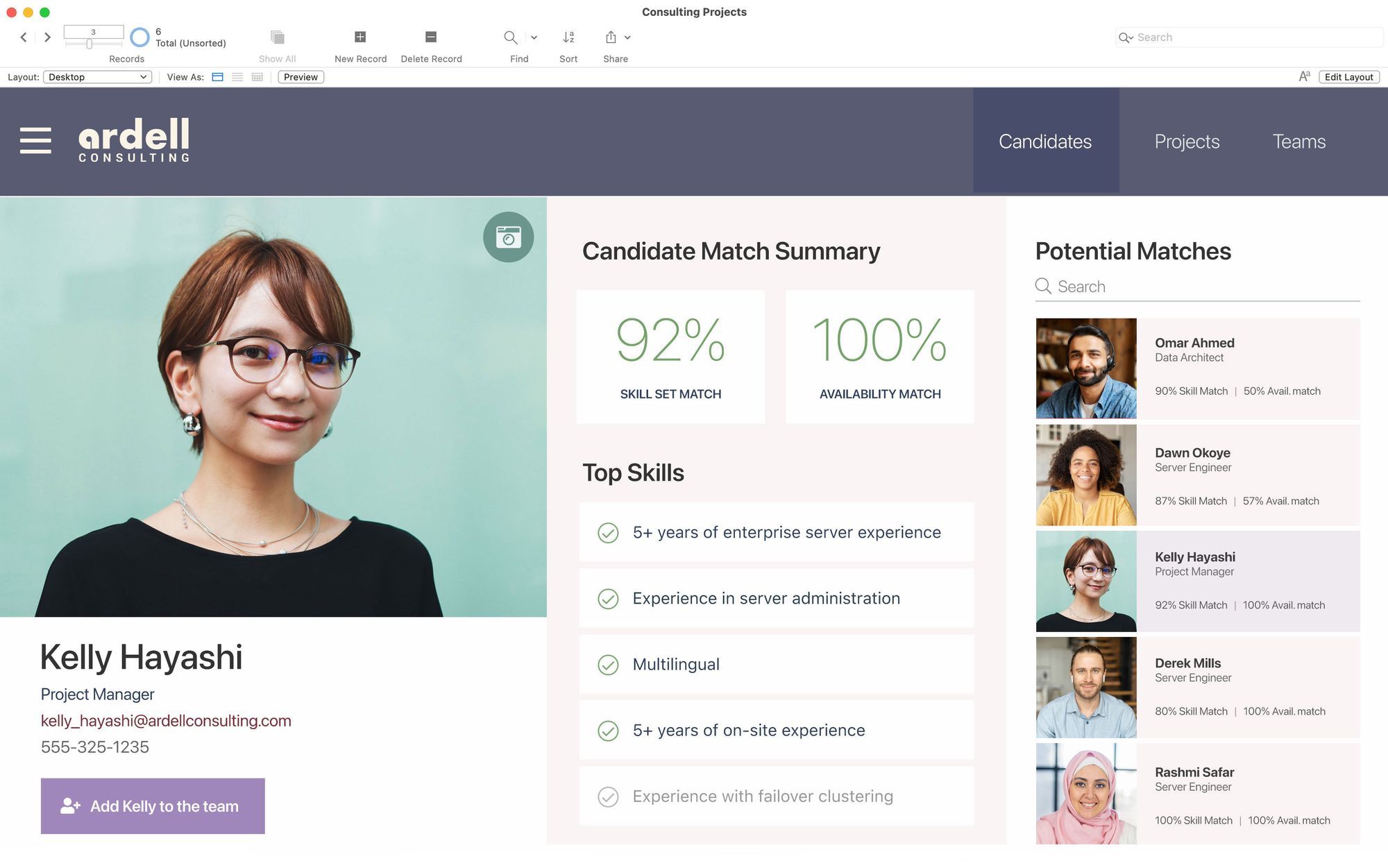Click the Delete Record icon
Viewport: 1388px width, 868px height.
[431, 37]
